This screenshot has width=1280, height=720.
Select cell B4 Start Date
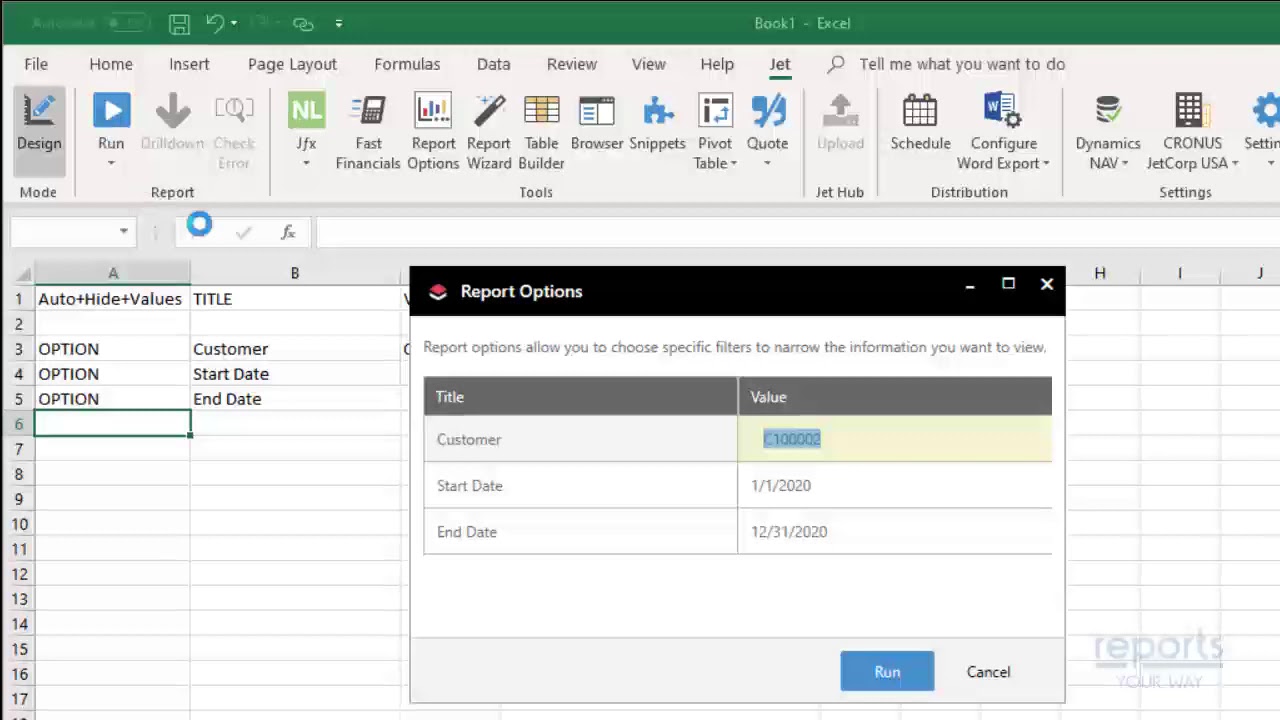(x=295, y=374)
